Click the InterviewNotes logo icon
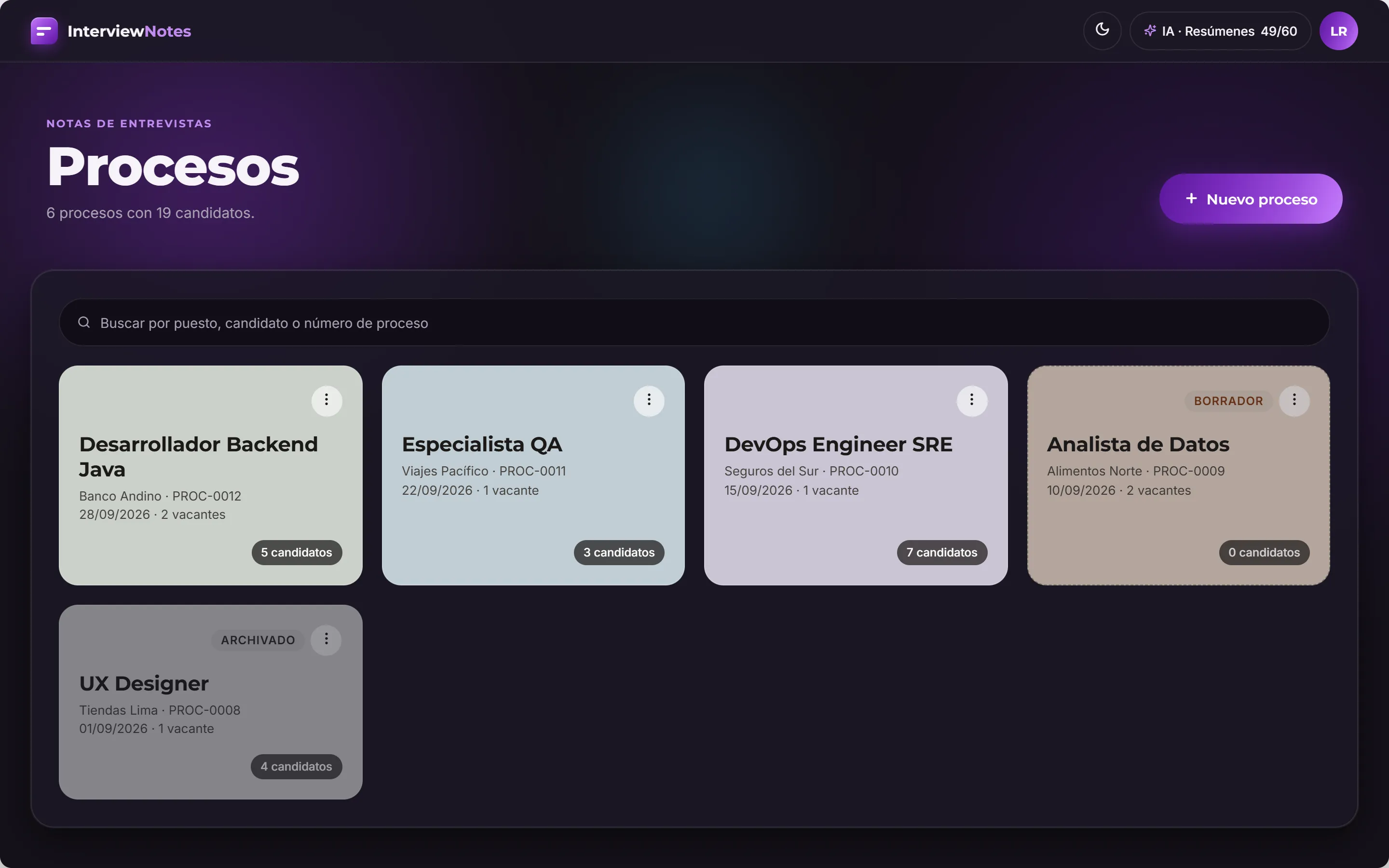The height and width of the screenshot is (868, 1389). coord(44,31)
